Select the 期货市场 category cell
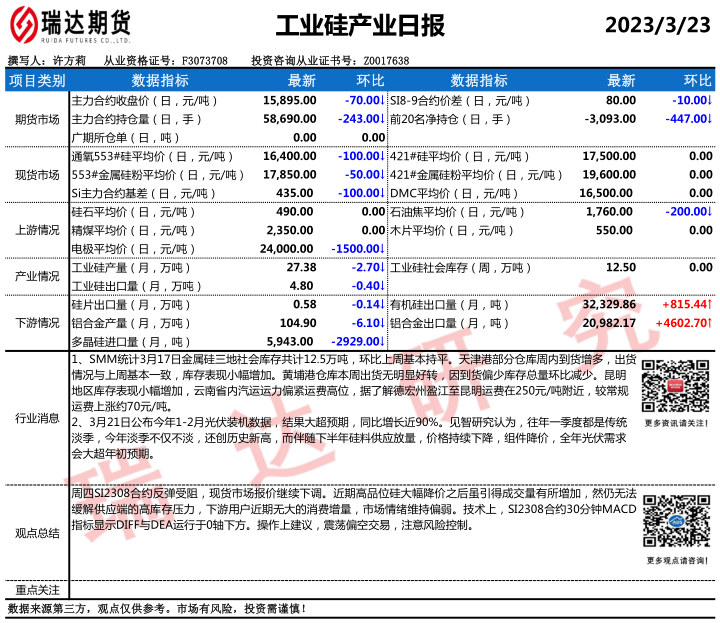Screen dimensions: 720x623 tap(36, 119)
